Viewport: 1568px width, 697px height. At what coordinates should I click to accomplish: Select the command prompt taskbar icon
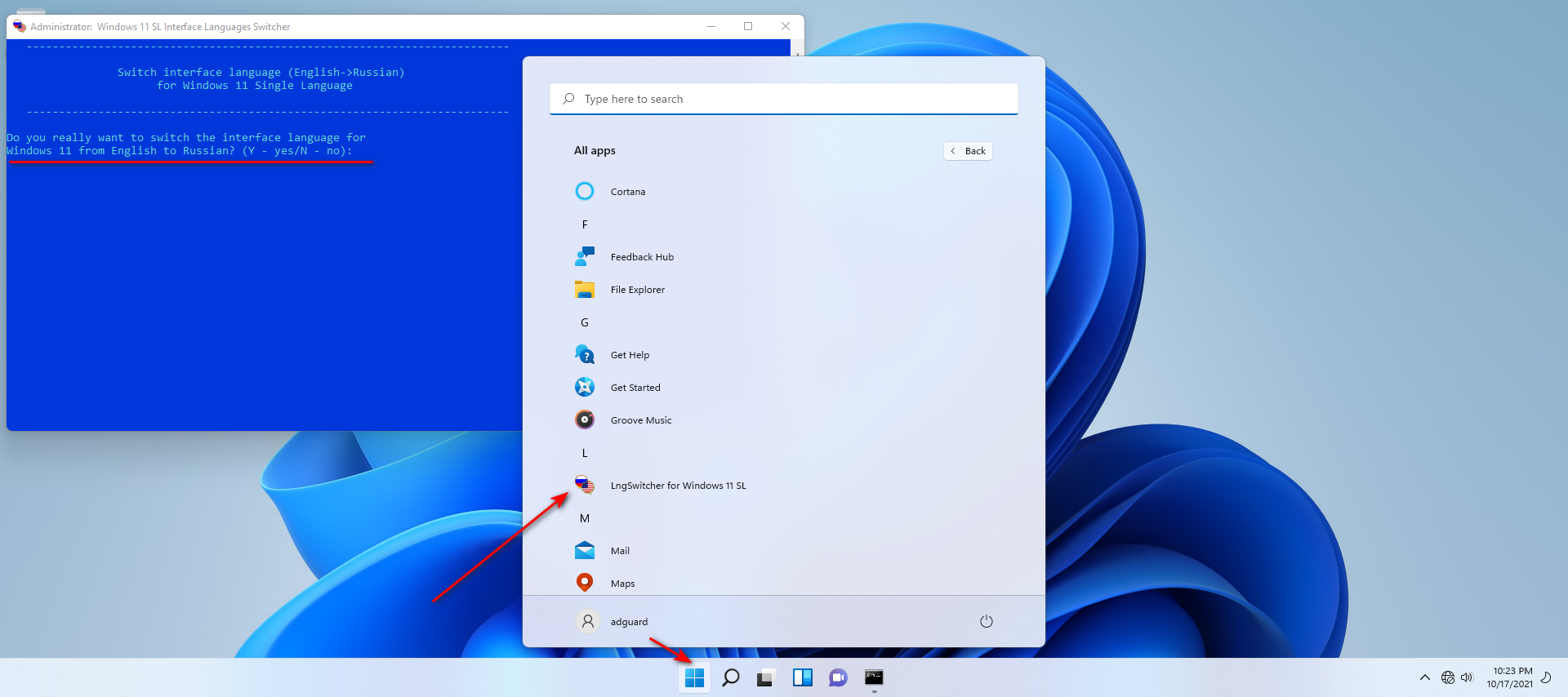pyautogui.click(x=874, y=677)
